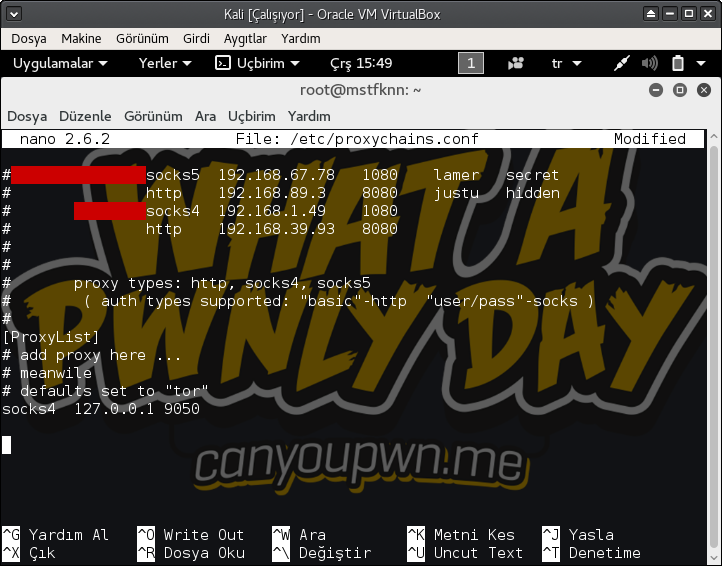Click the terminal icon beside Uçbirim in panel

(x=223, y=63)
